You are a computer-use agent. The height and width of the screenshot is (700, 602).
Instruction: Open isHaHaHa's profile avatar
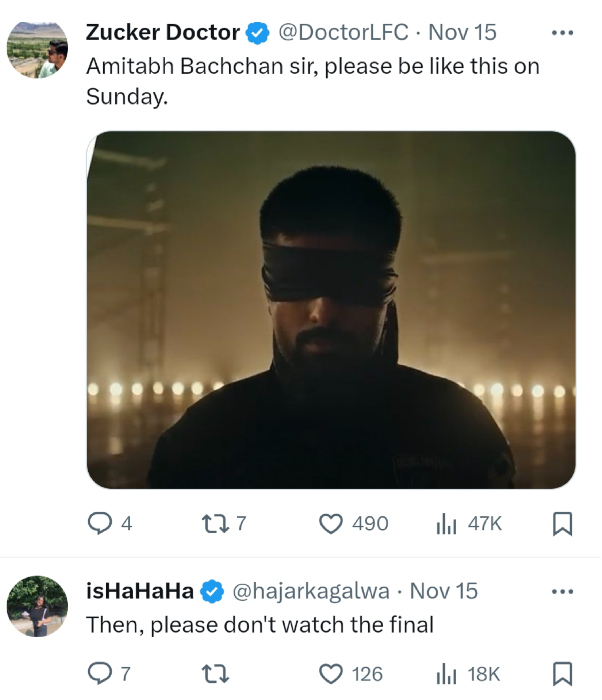[x=37, y=606]
